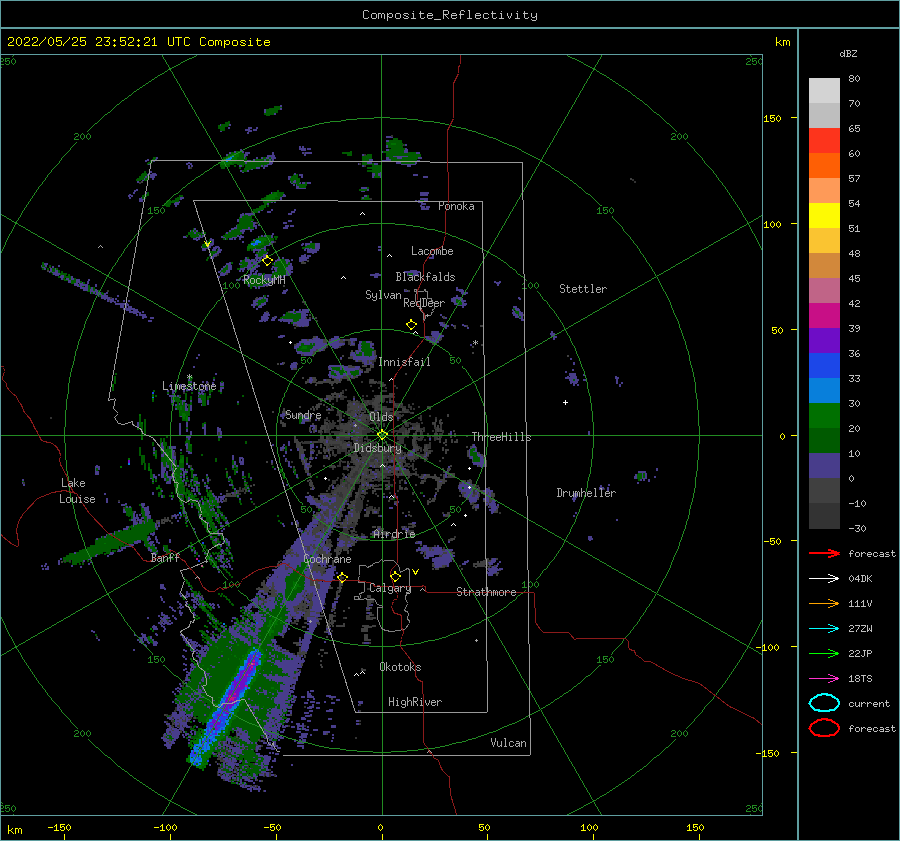Image resolution: width=900 pixels, height=841 pixels.
Task: Click the dBZ legend heading
Action: click(848, 54)
